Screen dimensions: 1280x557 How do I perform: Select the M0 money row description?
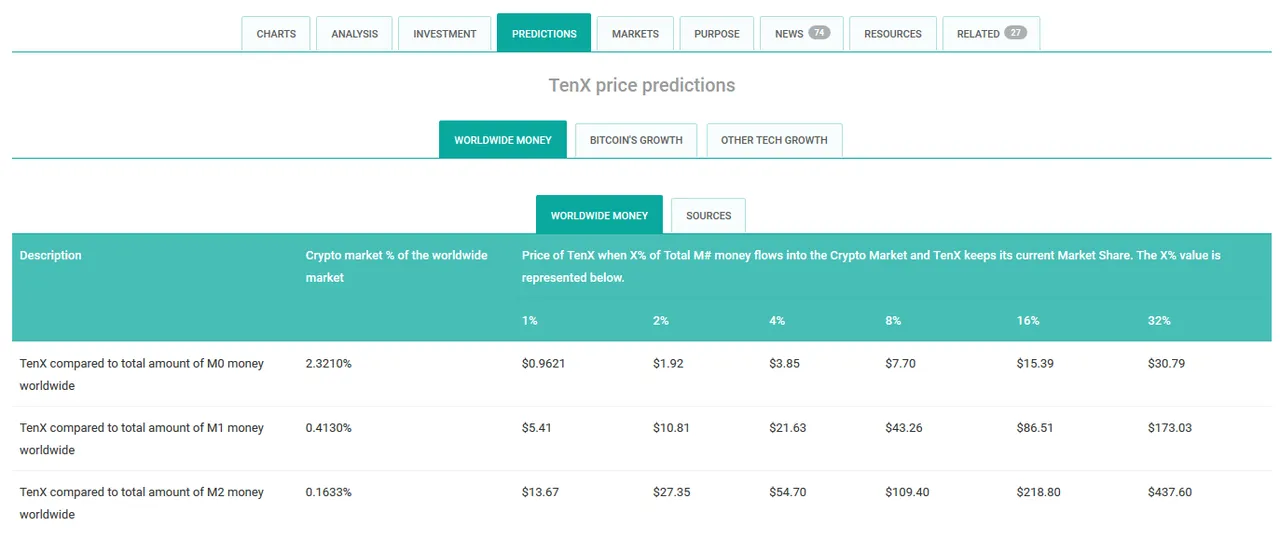click(142, 374)
